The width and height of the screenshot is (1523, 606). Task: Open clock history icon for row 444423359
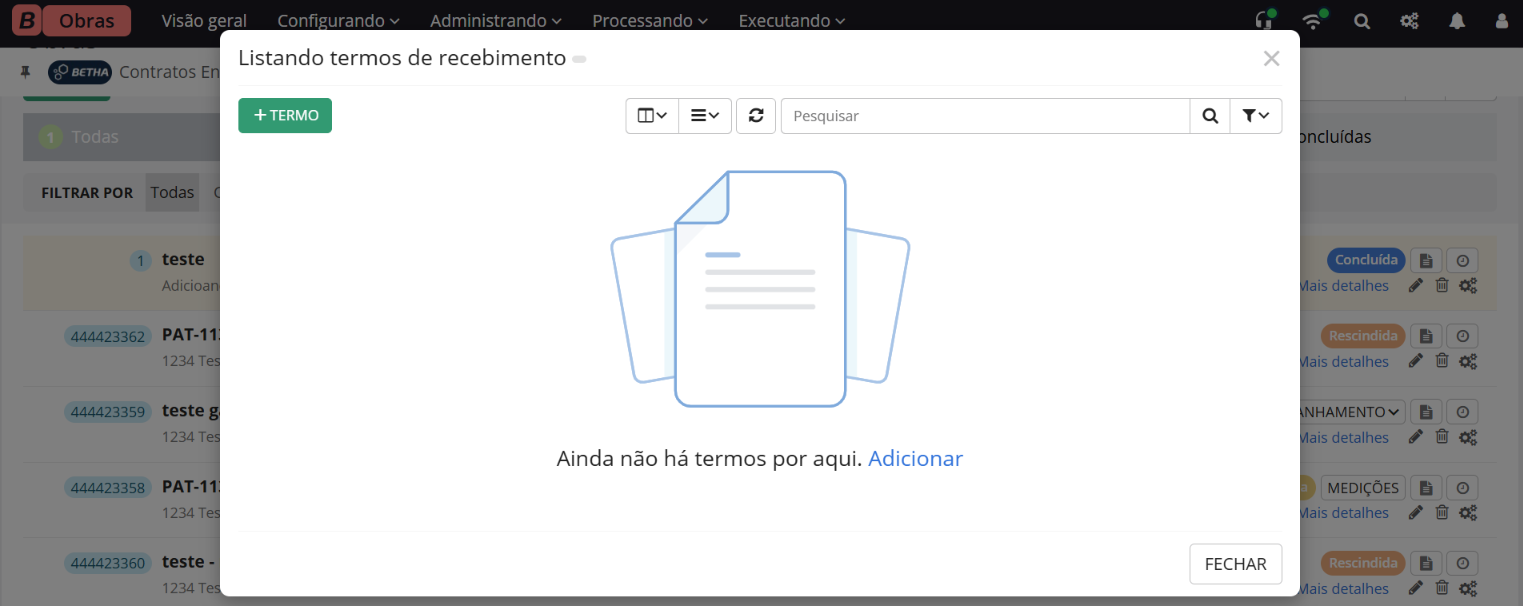1463,412
